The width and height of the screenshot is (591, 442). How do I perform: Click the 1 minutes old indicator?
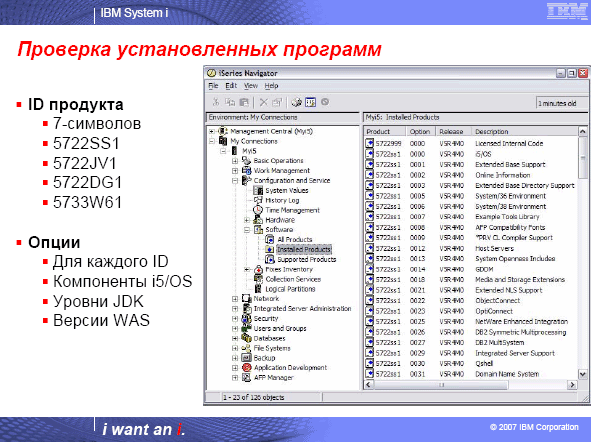click(561, 103)
